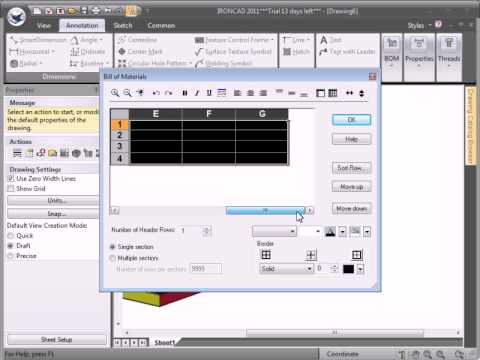Open the IRONCAD application menu button
Image resolution: width=480 pixels, height=360 pixels.
click(17, 17)
